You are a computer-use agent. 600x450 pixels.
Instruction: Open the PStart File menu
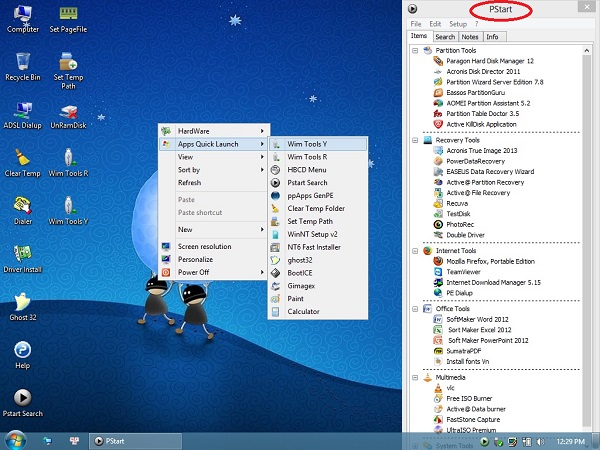point(416,24)
